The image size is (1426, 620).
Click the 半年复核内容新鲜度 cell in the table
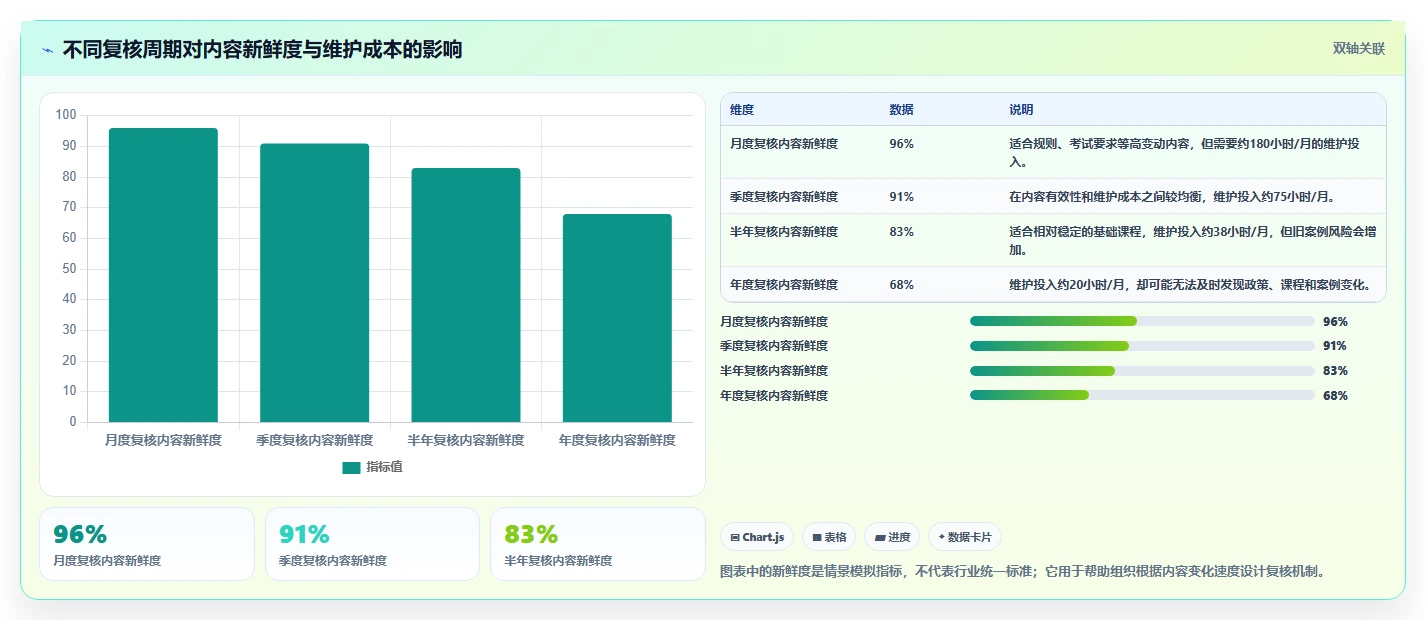pyautogui.click(x=784, y=231)
